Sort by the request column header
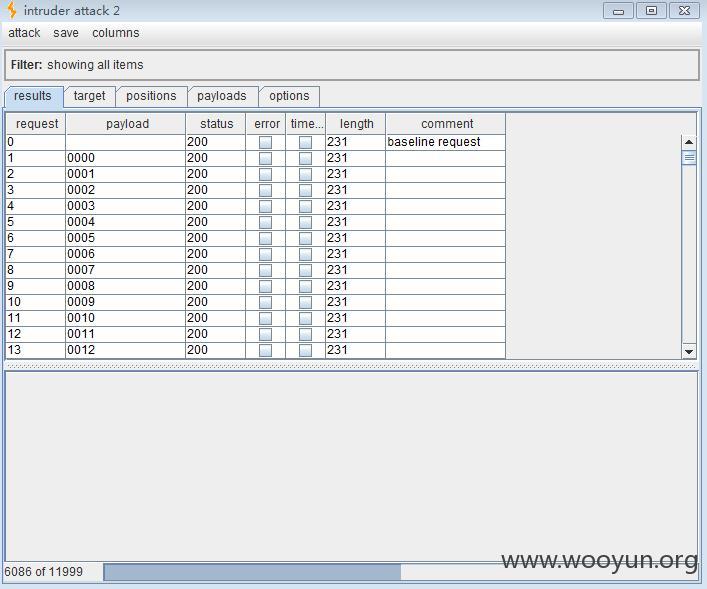Image resolution: width=707 pixels, height=589 pixels. click(36, 124)
